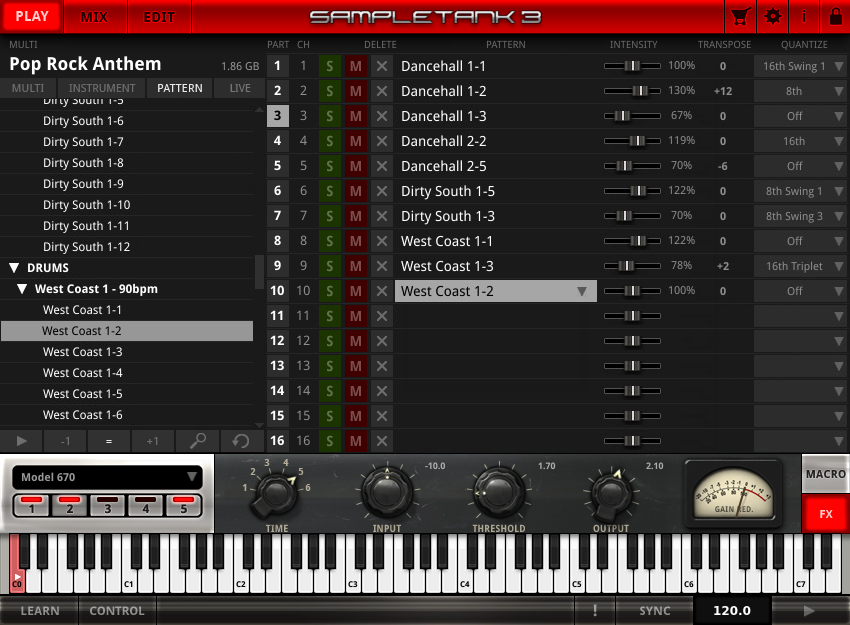Click the C3 key on the keyboard
The image size is (850, 625).
[353, 576]
